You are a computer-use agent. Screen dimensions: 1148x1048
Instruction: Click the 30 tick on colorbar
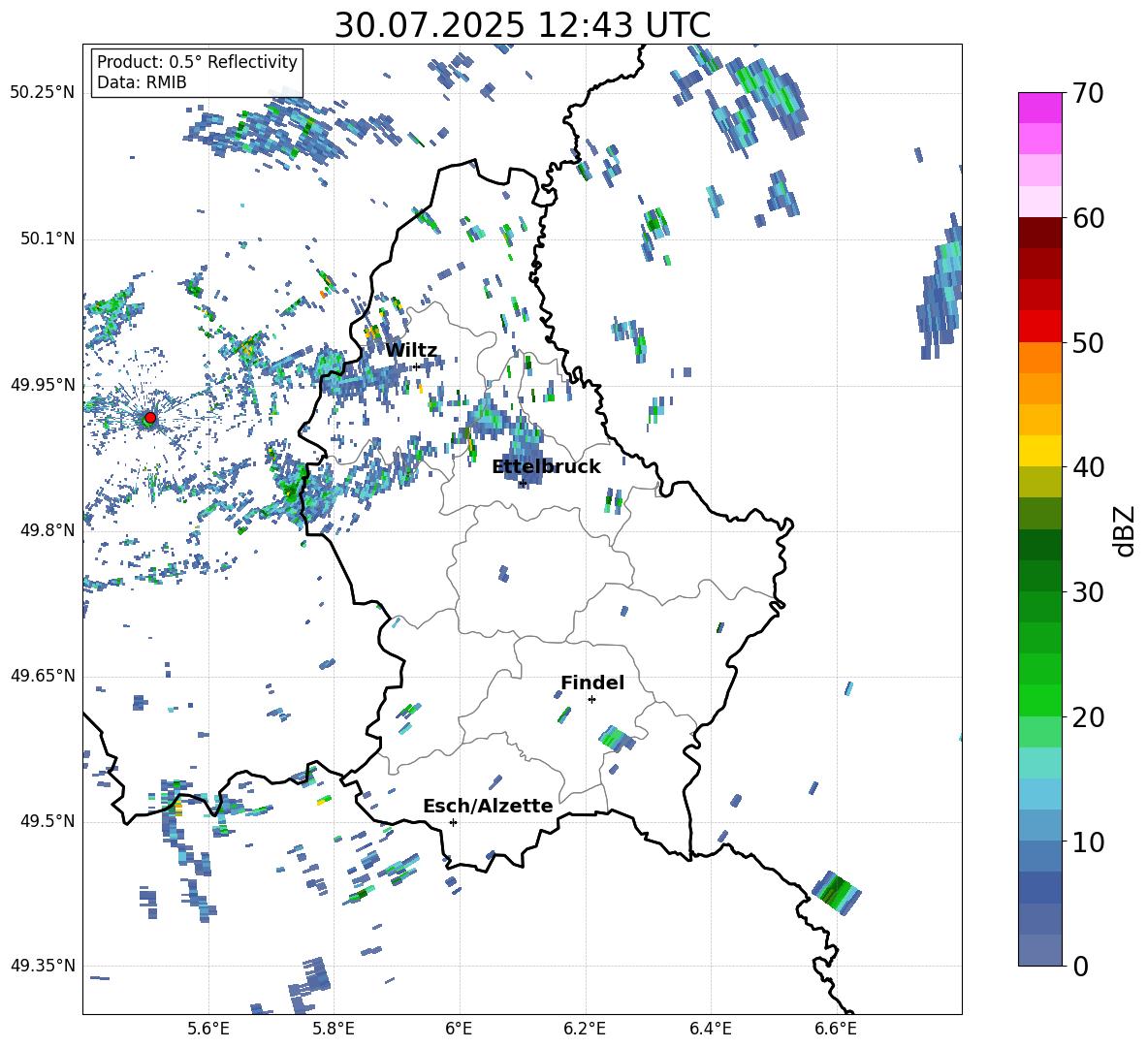pyautogui.click(x=1088, y=592)
